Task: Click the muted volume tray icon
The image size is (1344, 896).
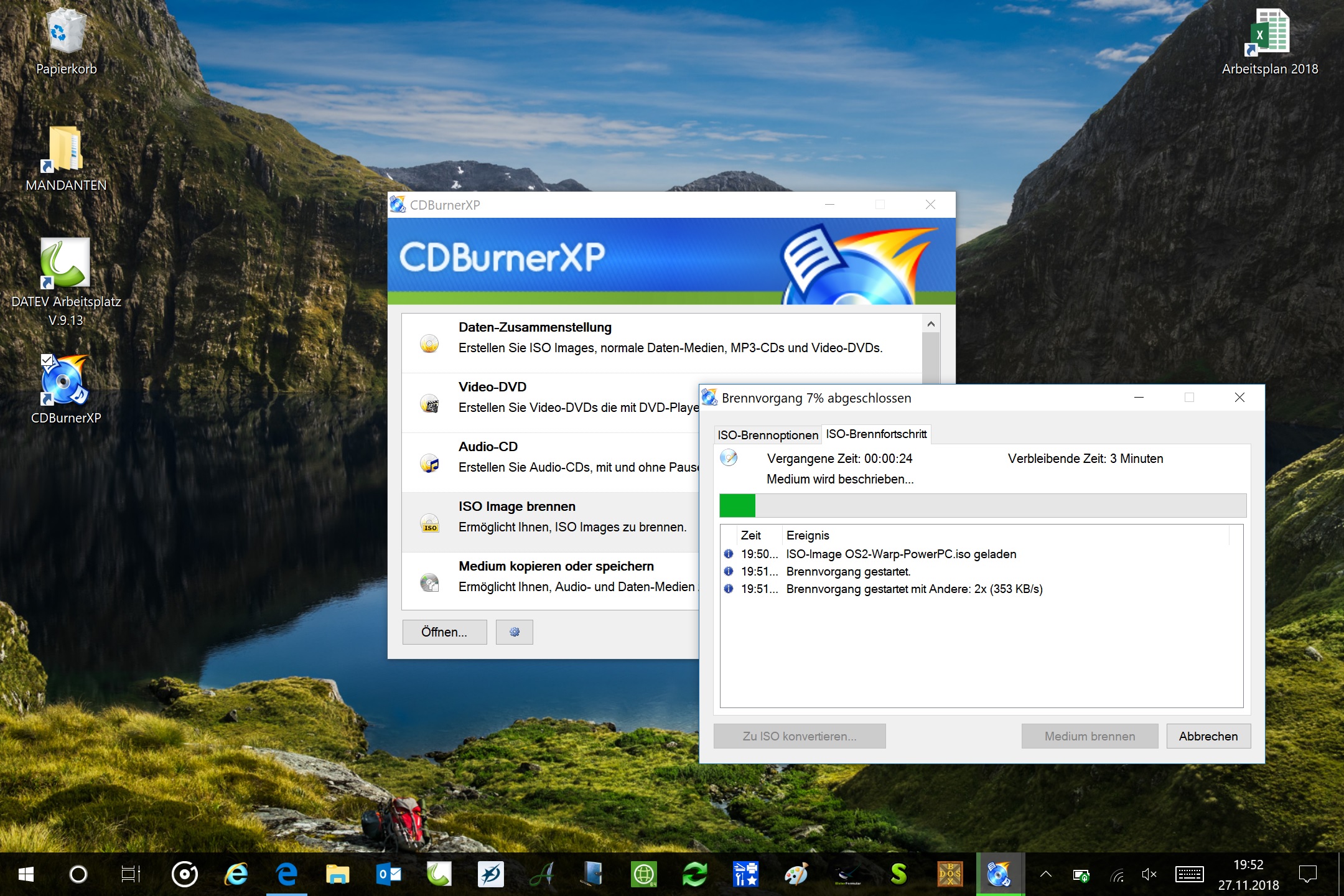Action: coord(1149,875)
